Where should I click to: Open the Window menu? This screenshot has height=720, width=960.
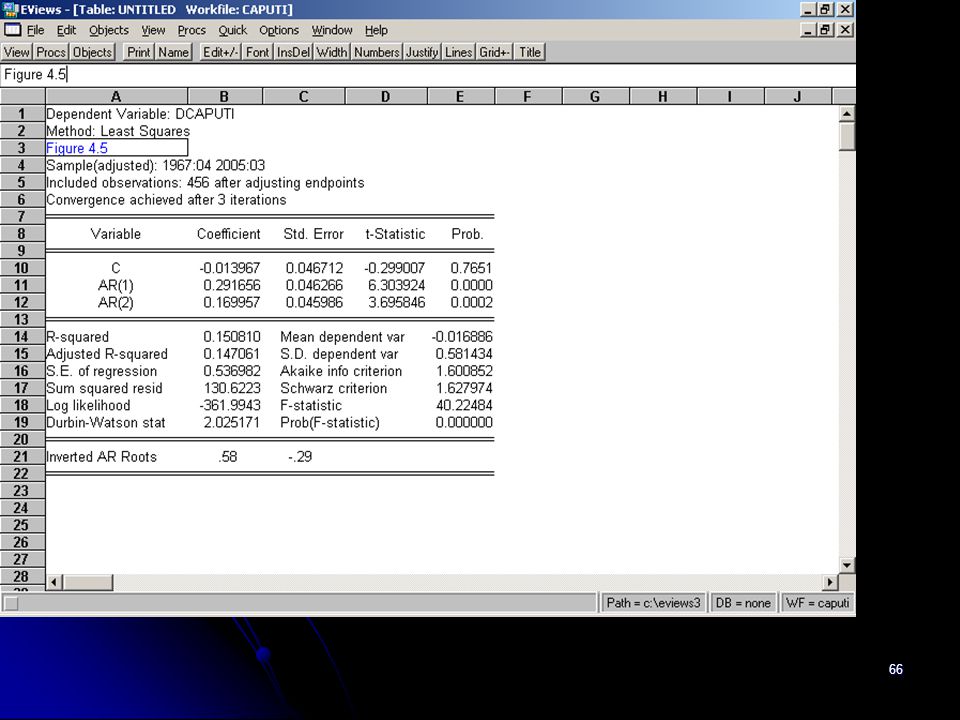332,30
